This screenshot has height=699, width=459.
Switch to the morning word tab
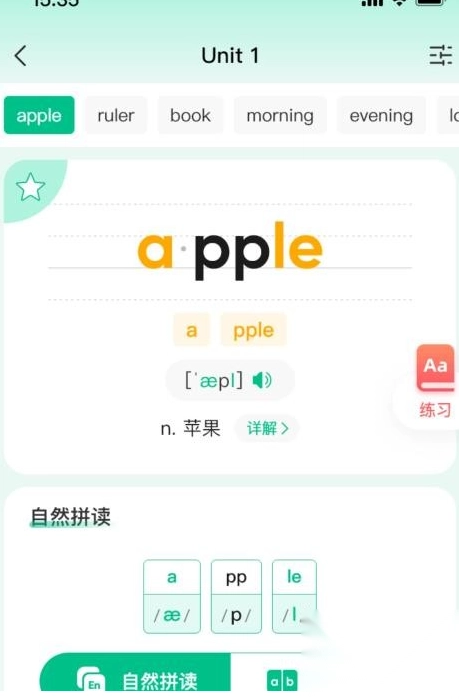click(280, 115)
